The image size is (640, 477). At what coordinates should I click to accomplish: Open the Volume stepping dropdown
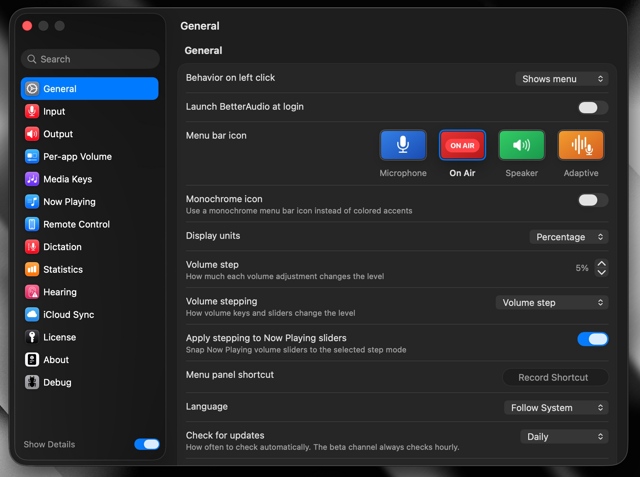click(552, 302)
